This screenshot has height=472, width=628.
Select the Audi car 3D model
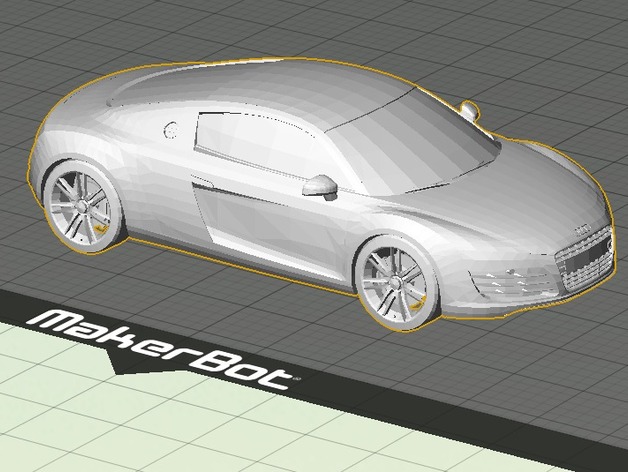[320, 194]
